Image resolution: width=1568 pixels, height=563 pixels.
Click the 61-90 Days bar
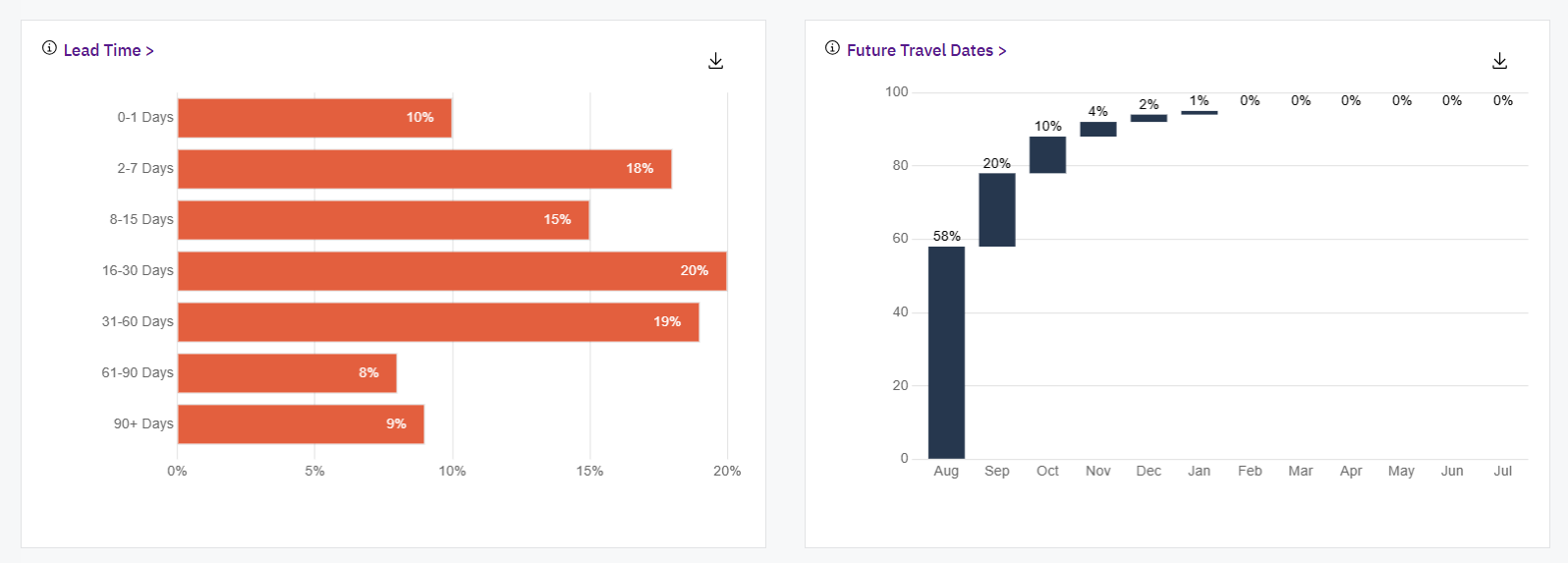click(x=287, y=373)
